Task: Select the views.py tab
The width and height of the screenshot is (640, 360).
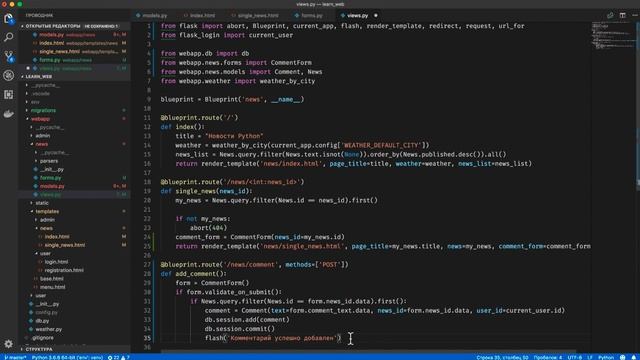Action: click(358, 16)
